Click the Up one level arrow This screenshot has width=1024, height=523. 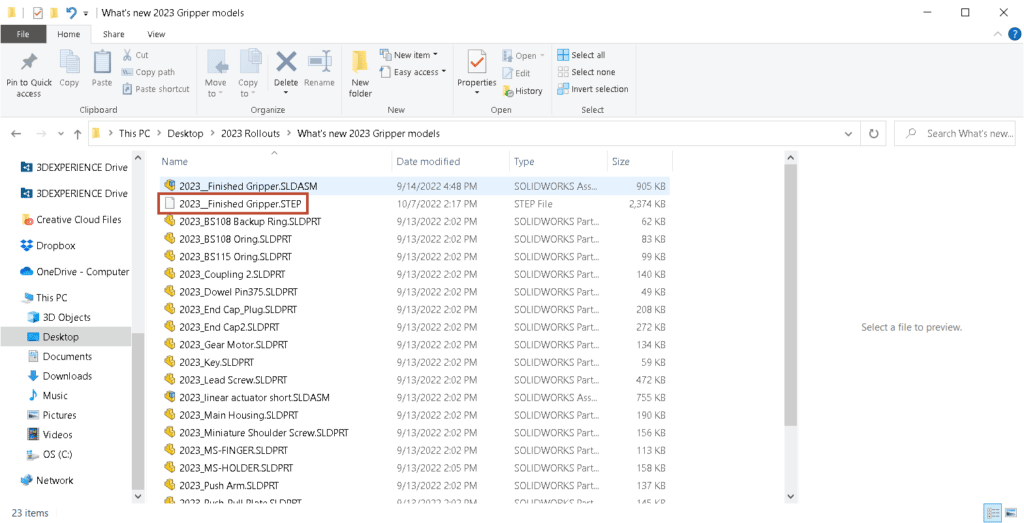click(x=77, y=134)
